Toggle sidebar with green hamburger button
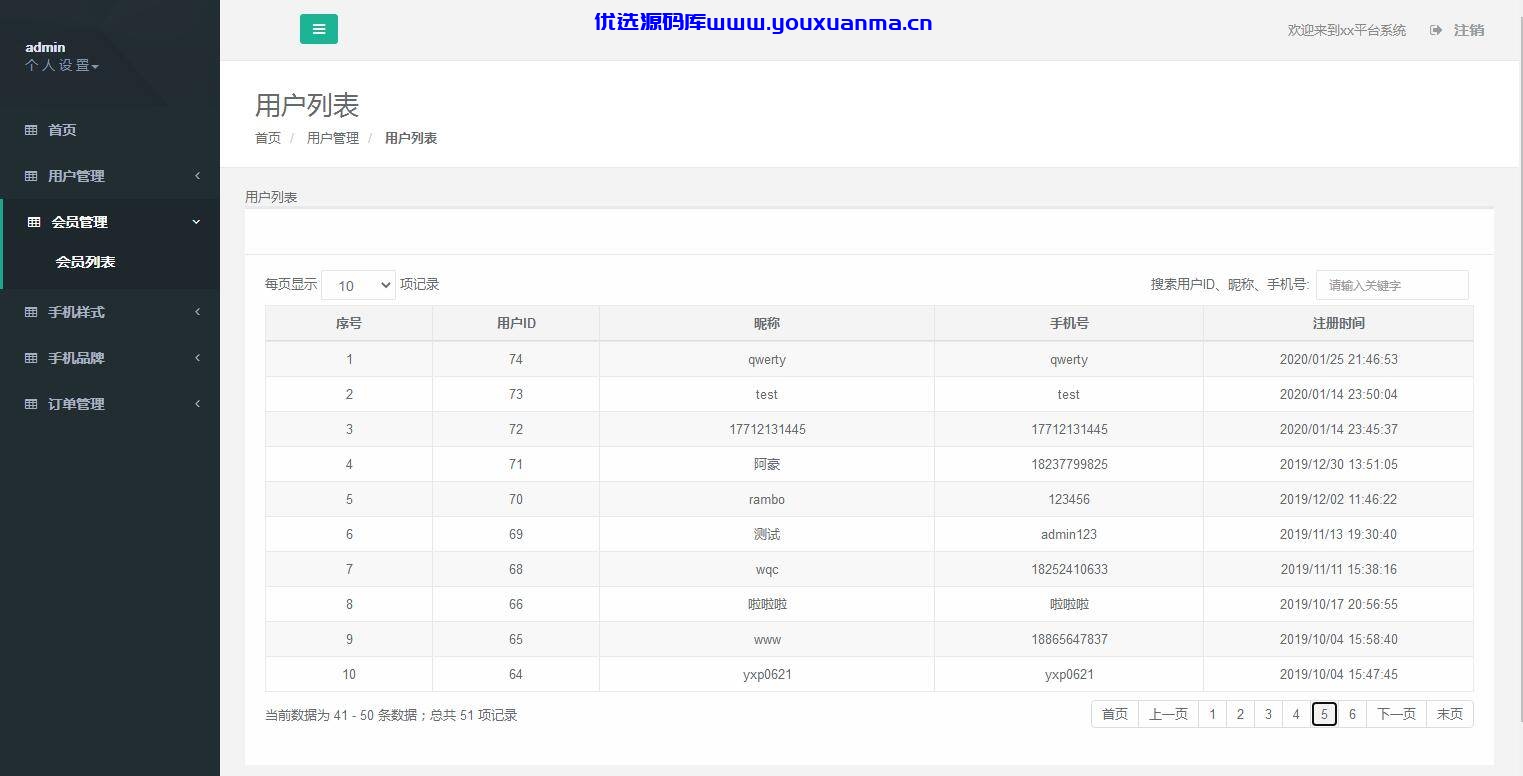Viewport: 1523px width, 776px height. pos(318,29)
